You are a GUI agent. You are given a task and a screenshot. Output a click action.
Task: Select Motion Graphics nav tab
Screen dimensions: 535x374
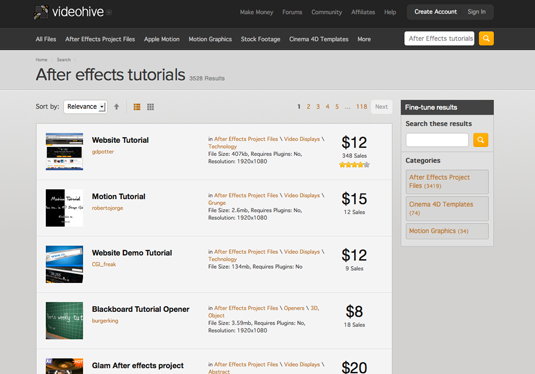point(210,39)
